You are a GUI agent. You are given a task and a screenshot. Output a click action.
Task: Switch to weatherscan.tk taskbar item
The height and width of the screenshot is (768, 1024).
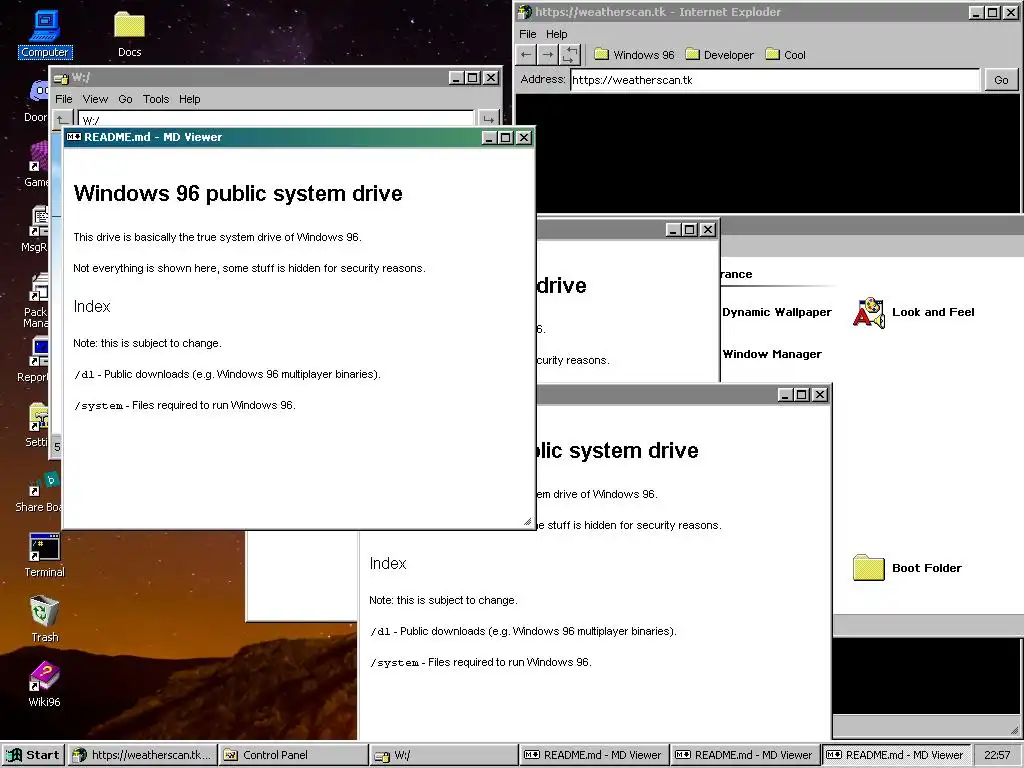142,755
